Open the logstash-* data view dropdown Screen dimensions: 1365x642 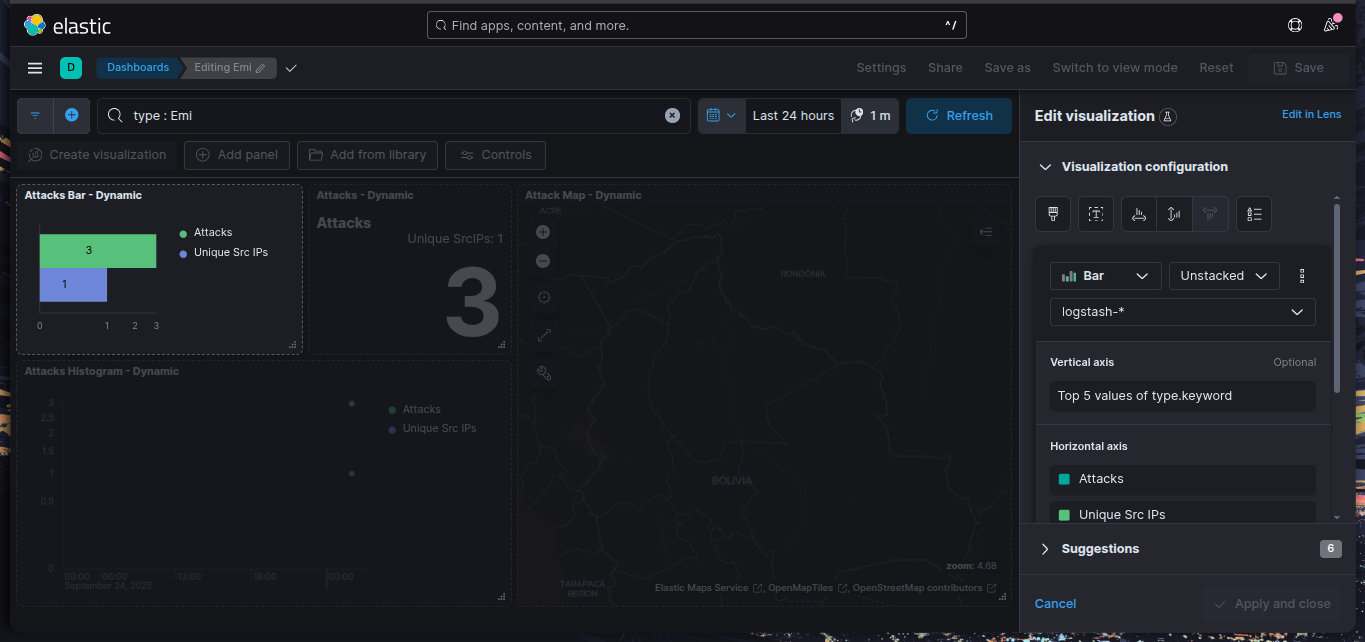pos(1182,312)
